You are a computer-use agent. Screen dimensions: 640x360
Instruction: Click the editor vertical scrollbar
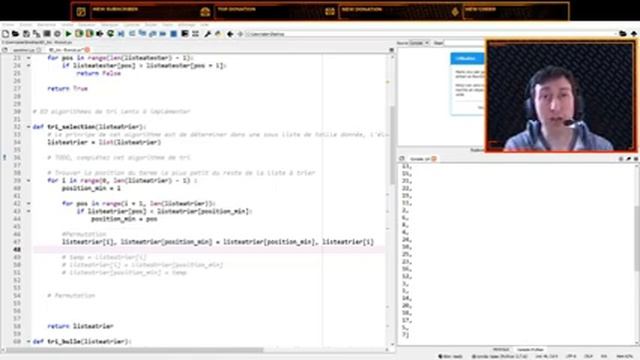click(x=392, y=145)
